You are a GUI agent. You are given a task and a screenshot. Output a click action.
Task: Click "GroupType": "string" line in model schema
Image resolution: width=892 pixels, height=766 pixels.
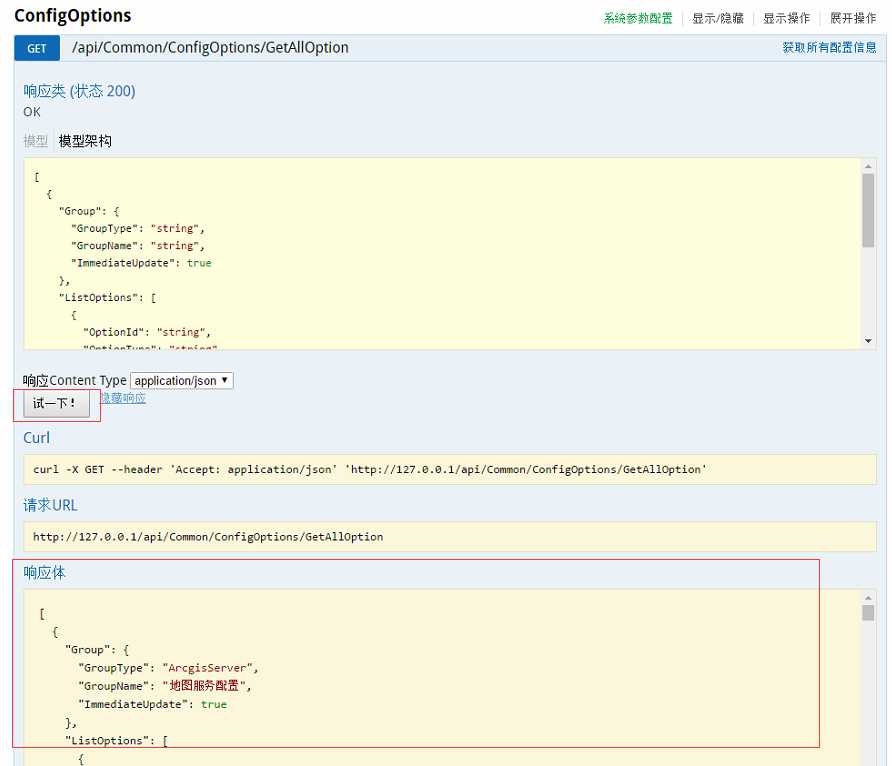coord(138,229)
